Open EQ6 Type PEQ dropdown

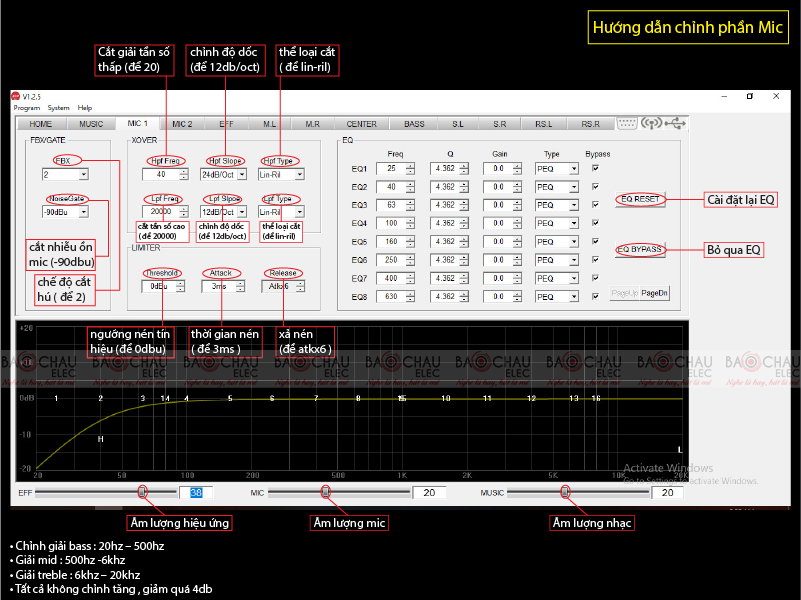pos(574,260)
